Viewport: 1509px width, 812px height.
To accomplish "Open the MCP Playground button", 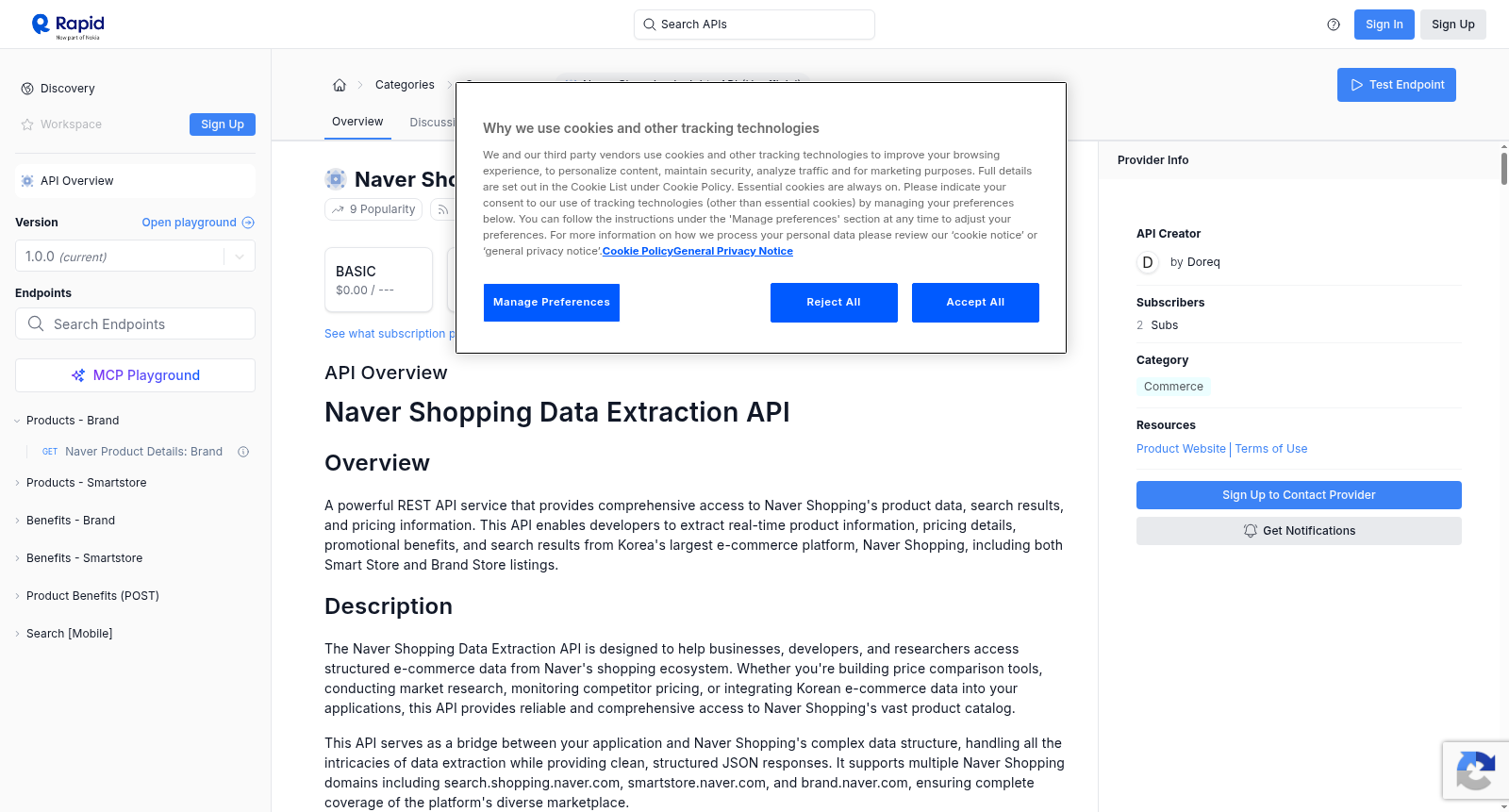I will [135, 375].
